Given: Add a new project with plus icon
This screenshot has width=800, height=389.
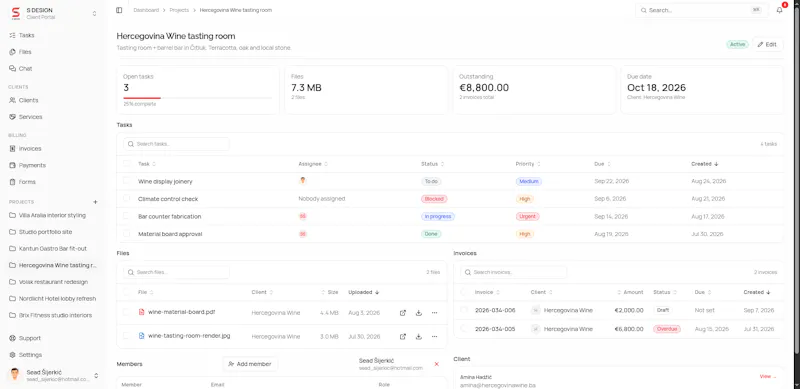Looking at the screenshot, I should click(x=95, y=202).
